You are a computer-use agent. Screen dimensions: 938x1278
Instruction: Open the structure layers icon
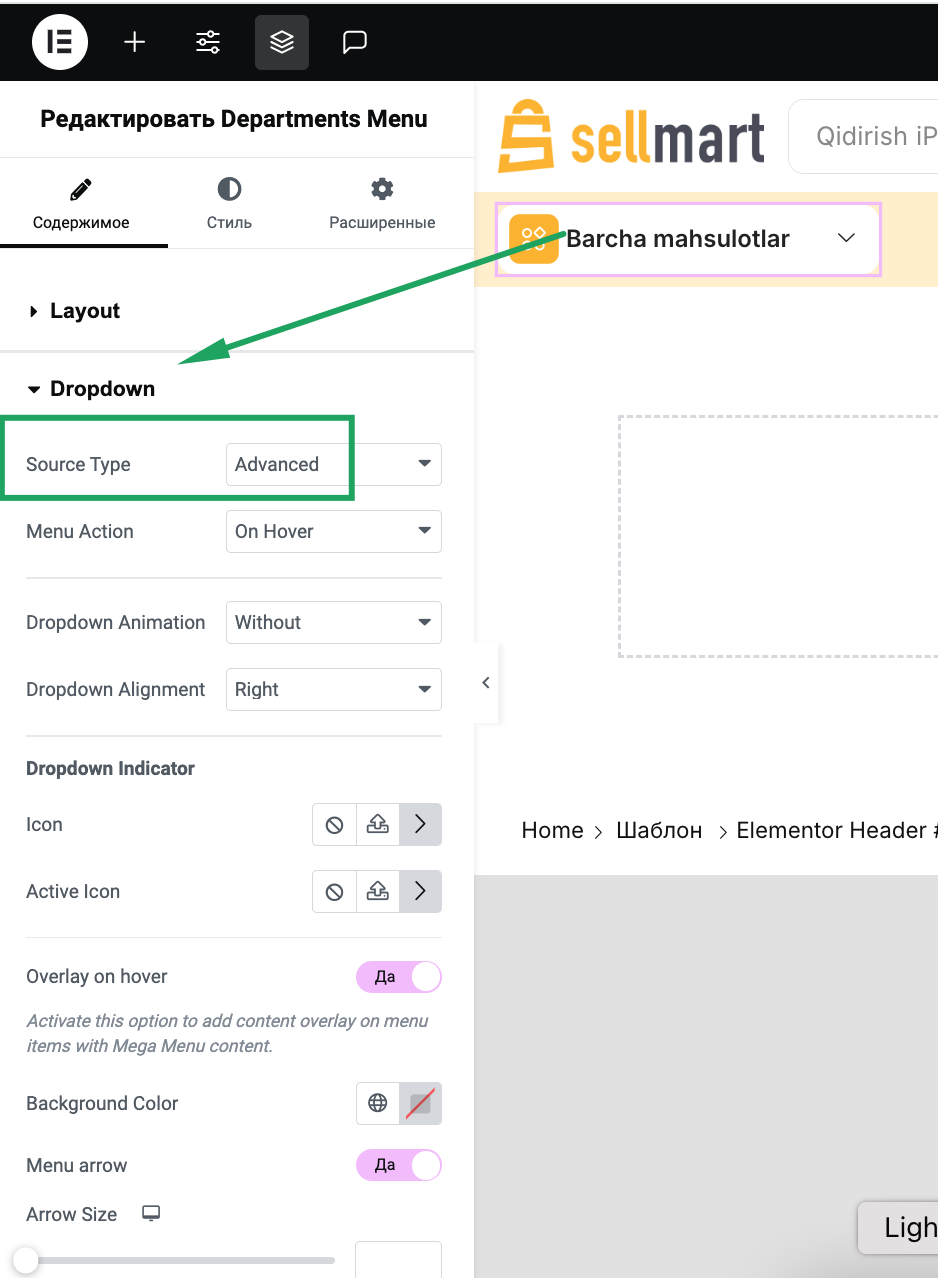(x=282, y=42)
